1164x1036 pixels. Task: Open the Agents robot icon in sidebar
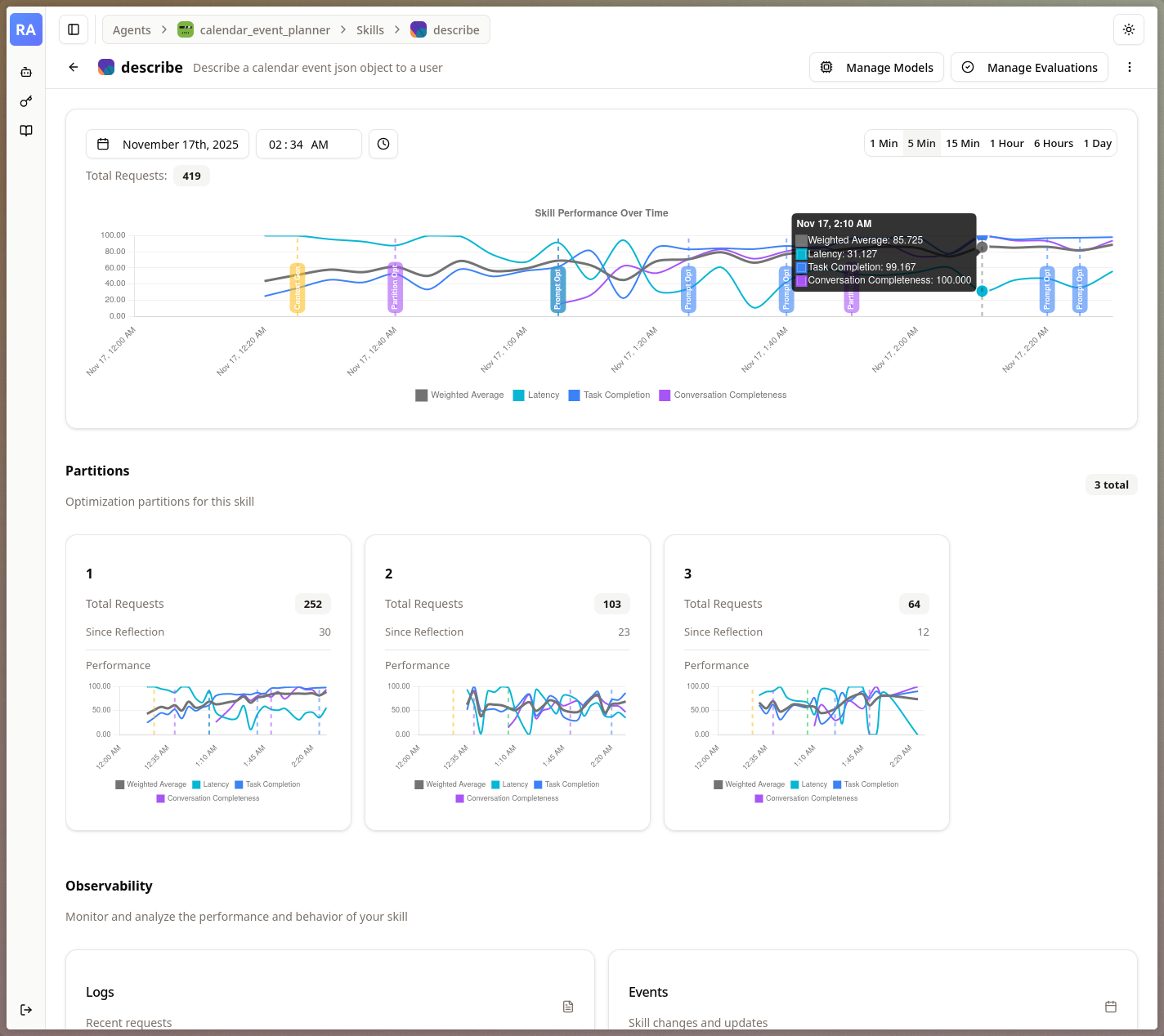(26, 72)
